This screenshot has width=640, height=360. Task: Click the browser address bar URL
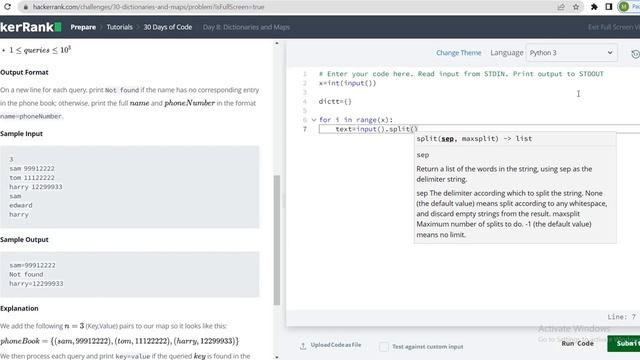click(149, 7)
